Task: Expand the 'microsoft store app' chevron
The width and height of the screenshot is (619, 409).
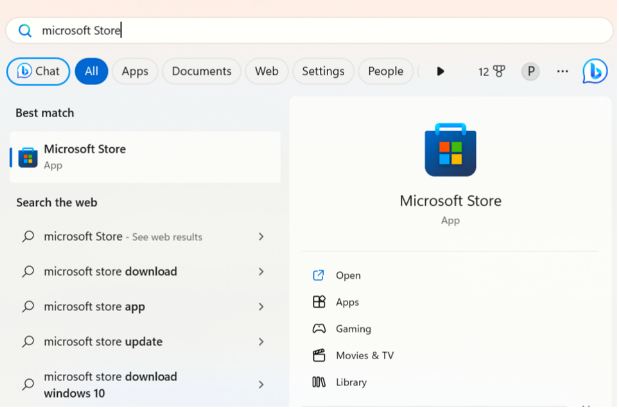Action: point(261,307)
